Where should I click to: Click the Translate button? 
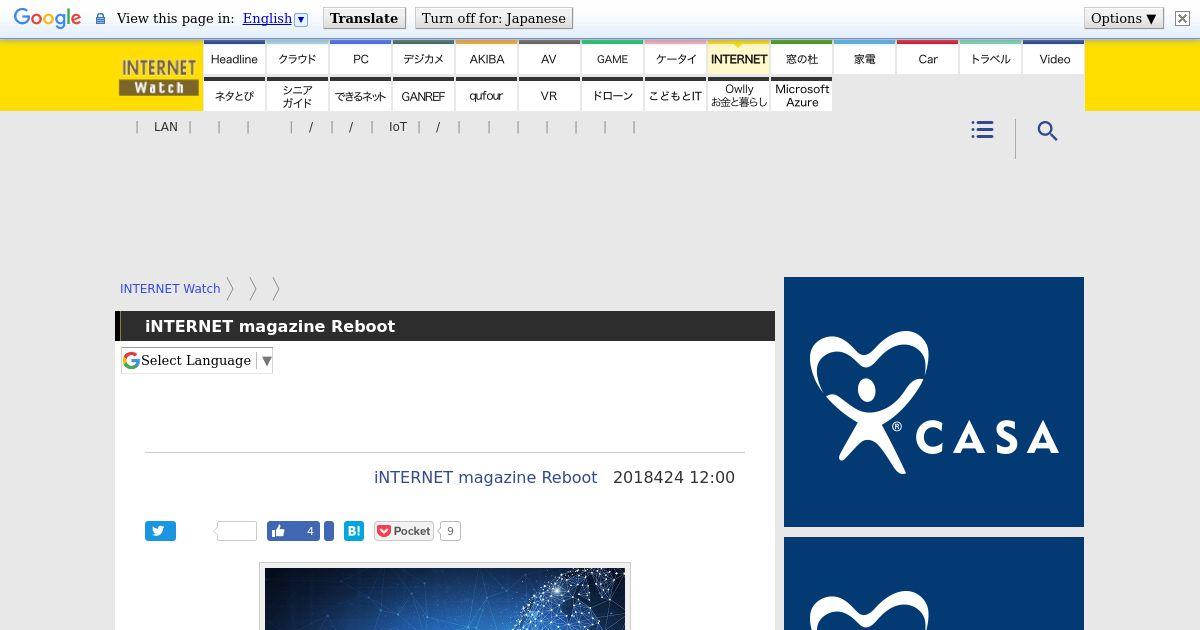coord(364,18)
